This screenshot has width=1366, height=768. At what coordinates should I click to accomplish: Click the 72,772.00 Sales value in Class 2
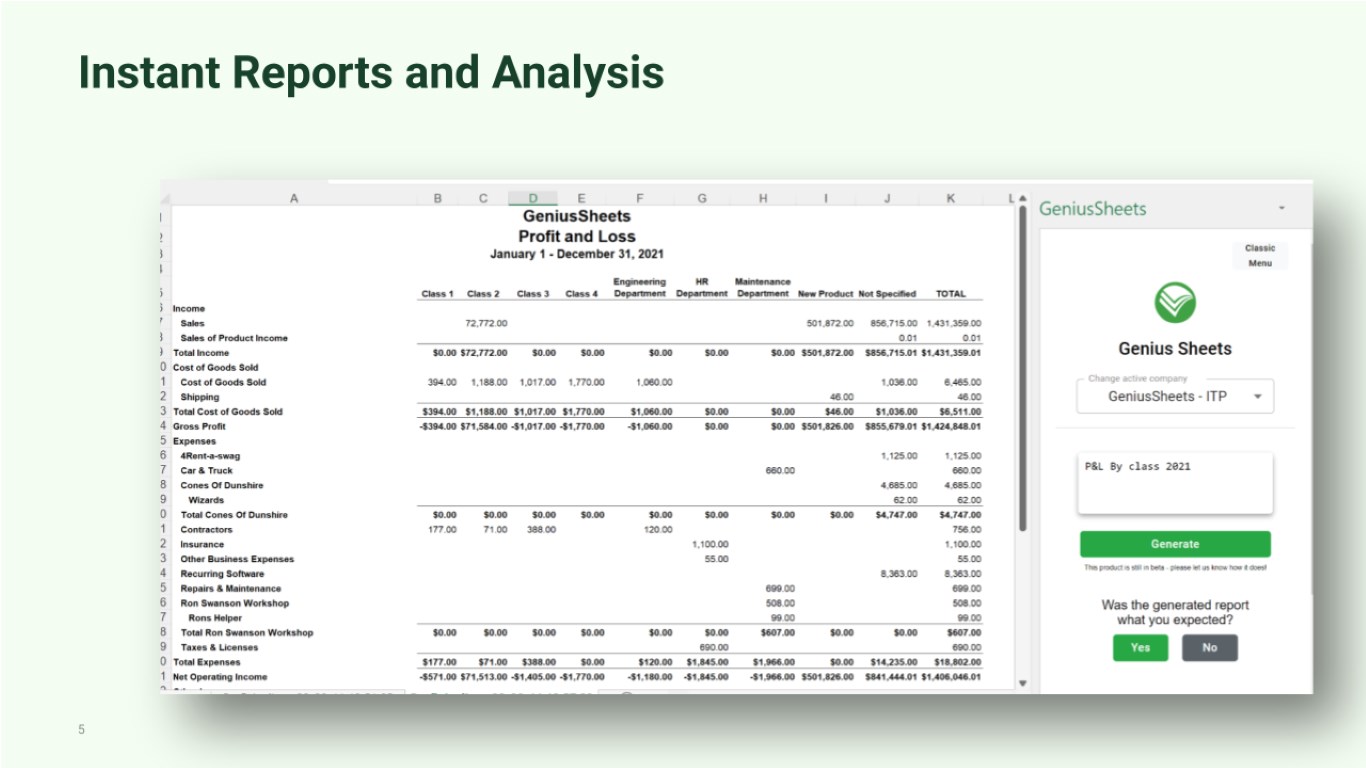tap(486, 323)
